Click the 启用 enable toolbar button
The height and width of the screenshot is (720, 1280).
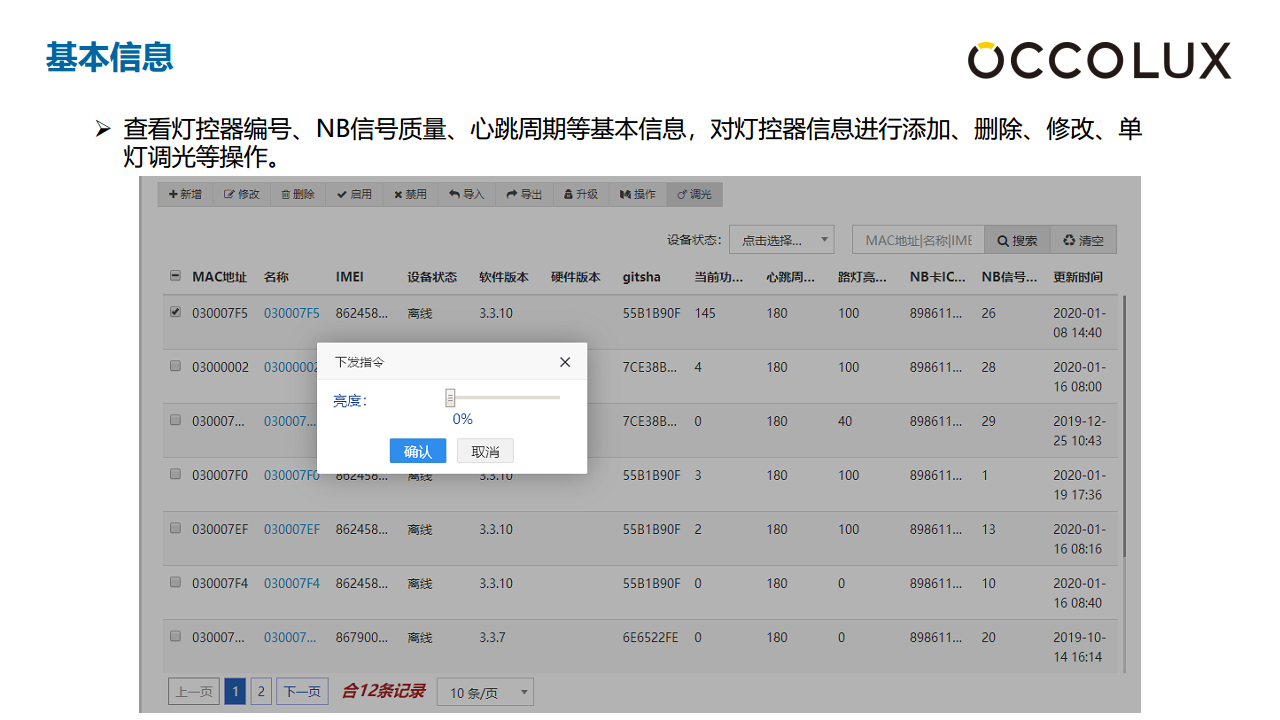tap(354, 194)
